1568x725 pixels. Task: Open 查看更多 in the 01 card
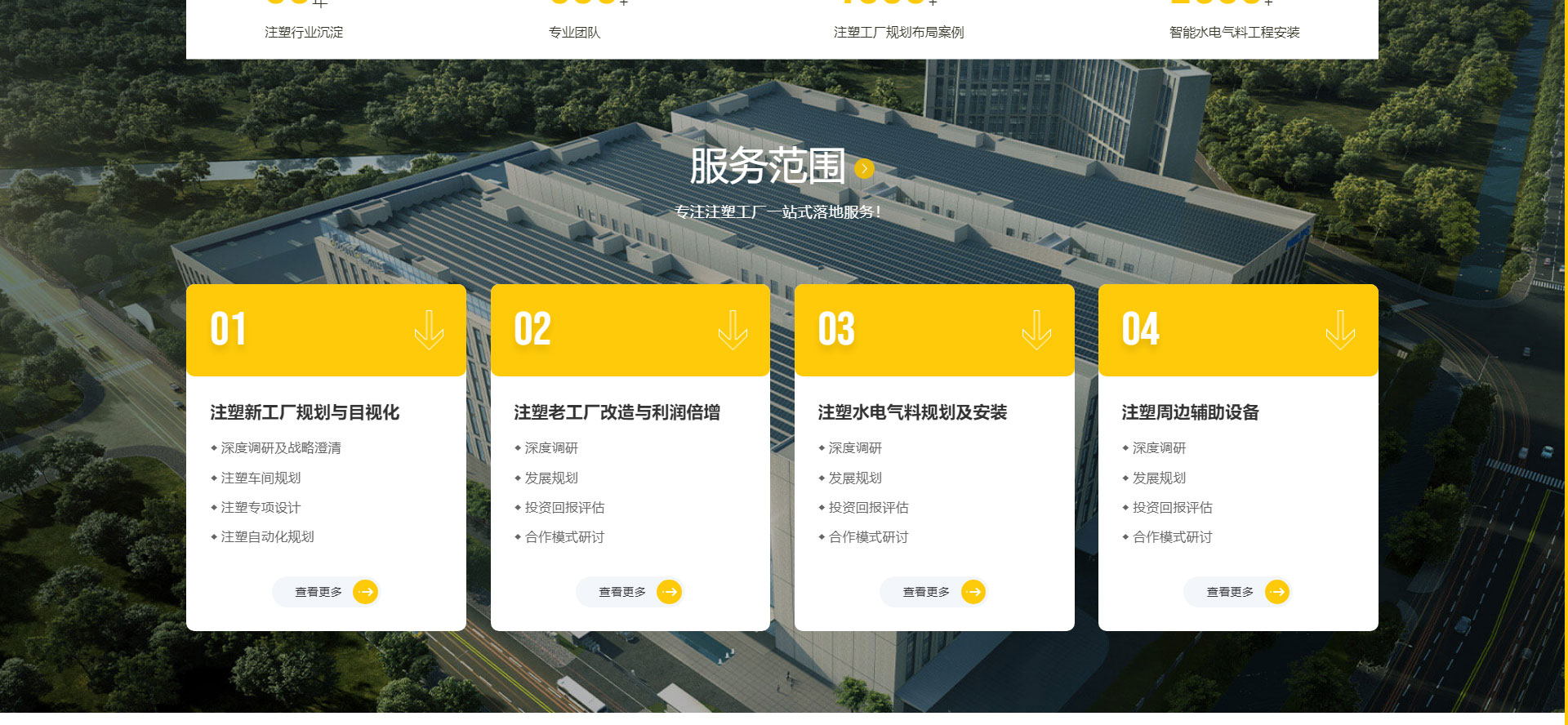[x=318, y=592]
